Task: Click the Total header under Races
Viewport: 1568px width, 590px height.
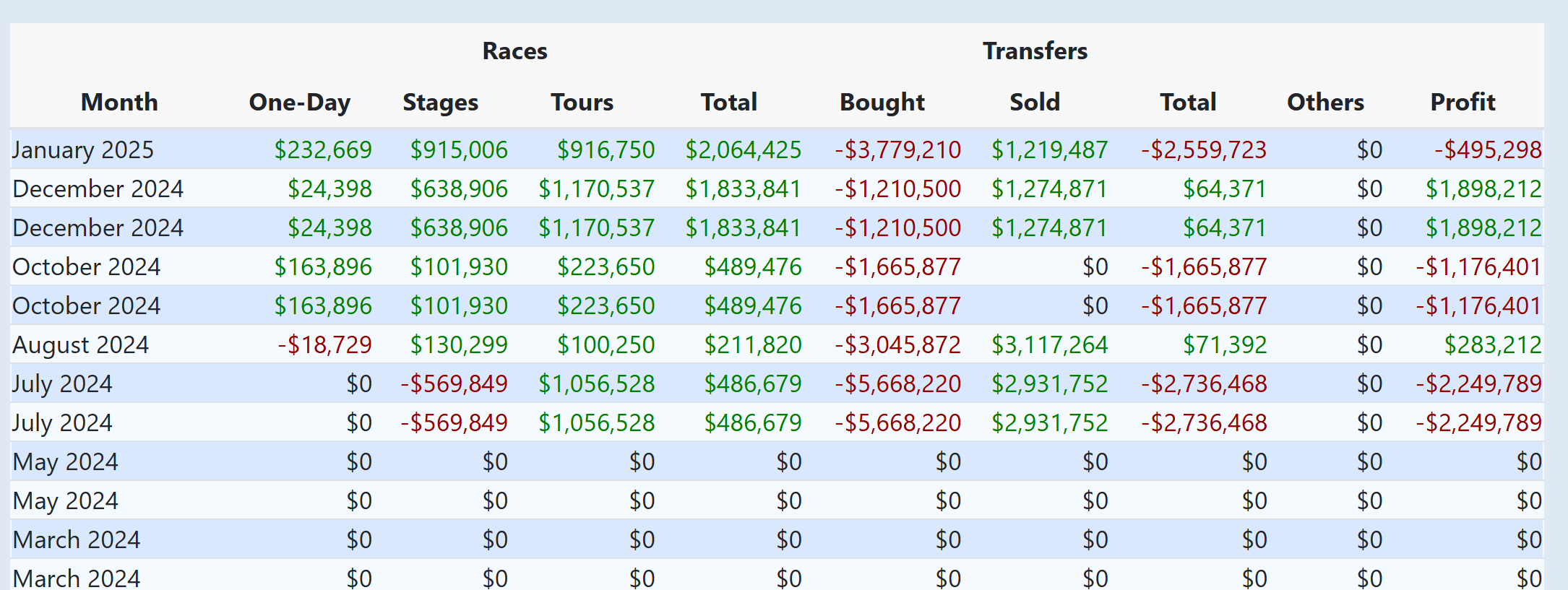Action: pos(728,103)
